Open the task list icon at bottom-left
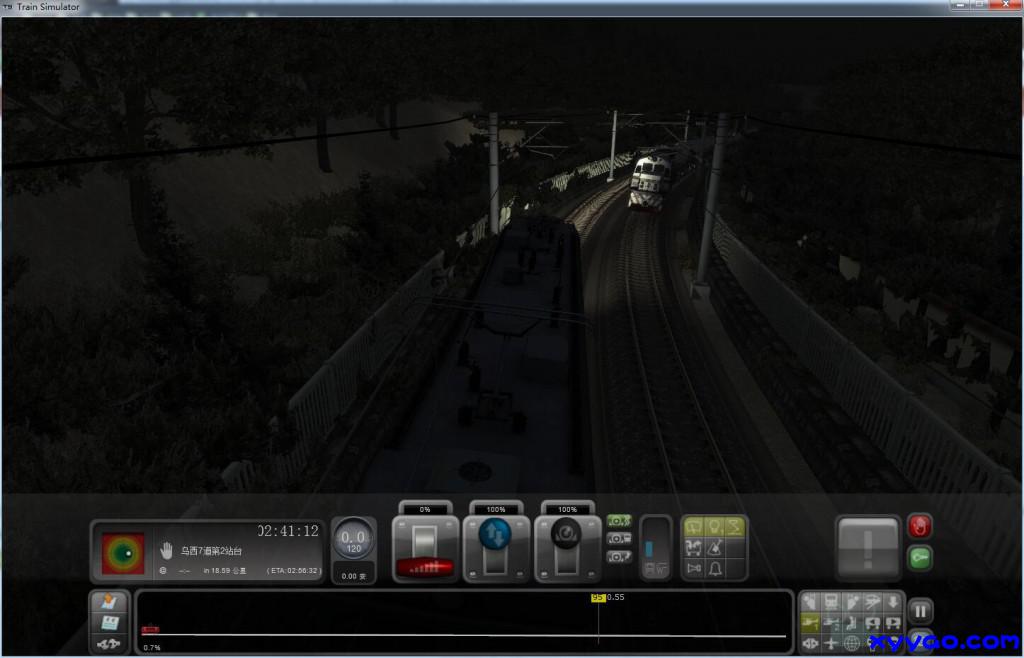The image size is (1024, 658). coord(109,602)
